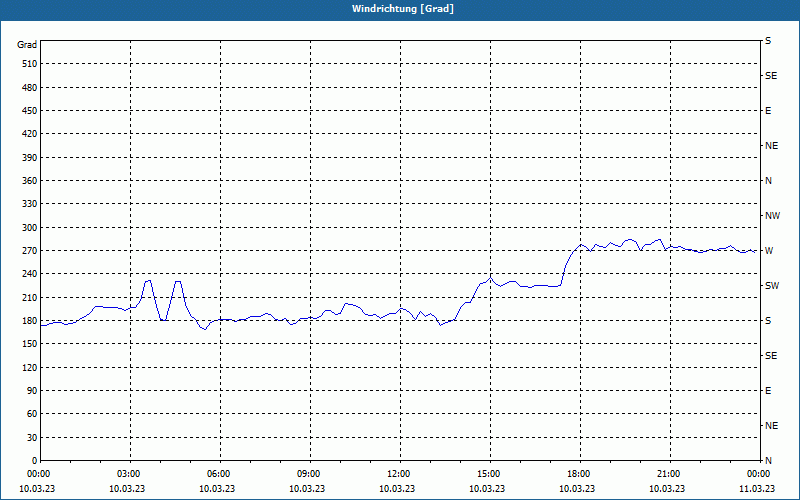Screen dimensions: 800x500
Task: Select the 18:00 time label
Action: click(x=577, y=474)
